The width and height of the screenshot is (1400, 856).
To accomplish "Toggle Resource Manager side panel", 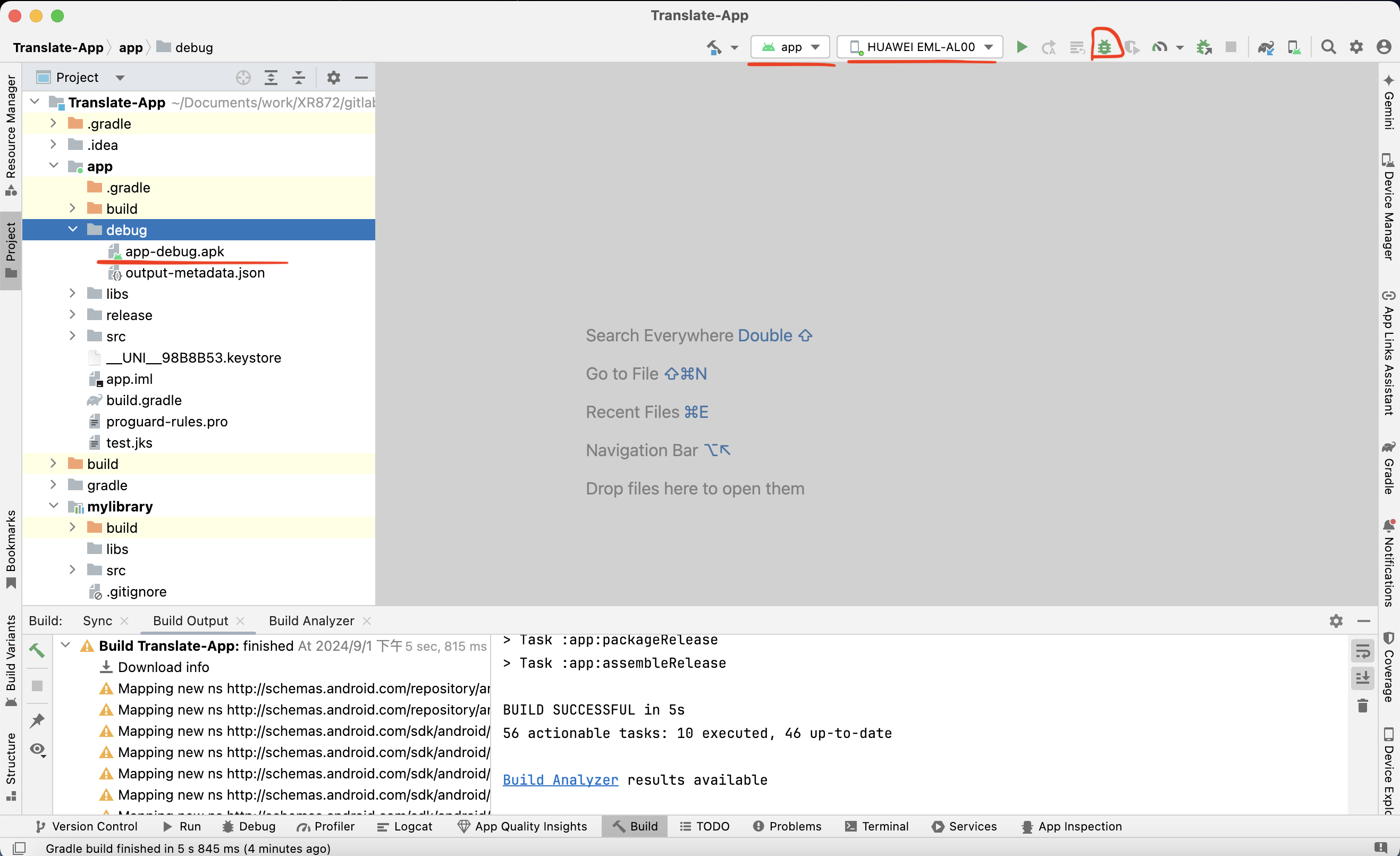I will pos(11,135).
